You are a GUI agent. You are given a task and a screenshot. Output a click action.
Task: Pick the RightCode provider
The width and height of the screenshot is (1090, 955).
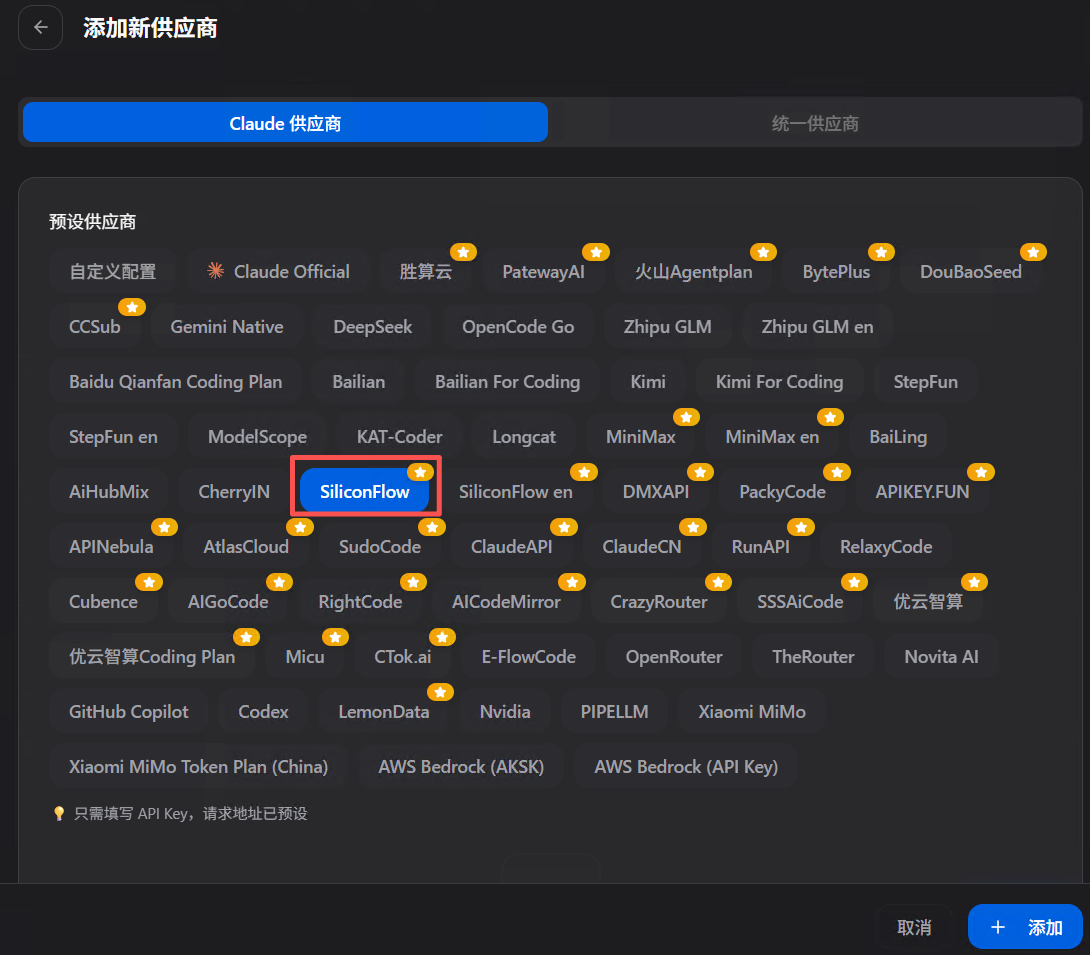(x=359, y=601)
